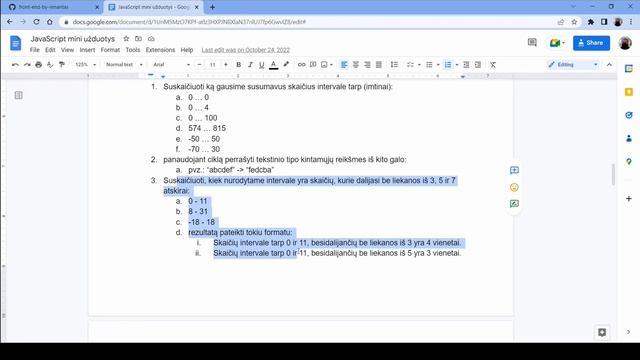The image size is (640, 360).
Task: Open Google Maps in side panel
Action: [x=629, y=162]
